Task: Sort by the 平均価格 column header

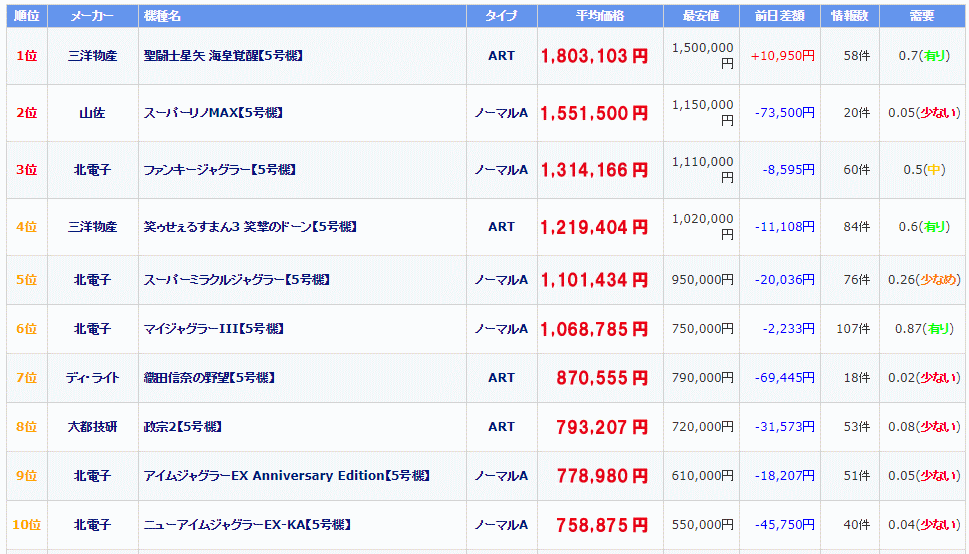Action: coord(600,16)
